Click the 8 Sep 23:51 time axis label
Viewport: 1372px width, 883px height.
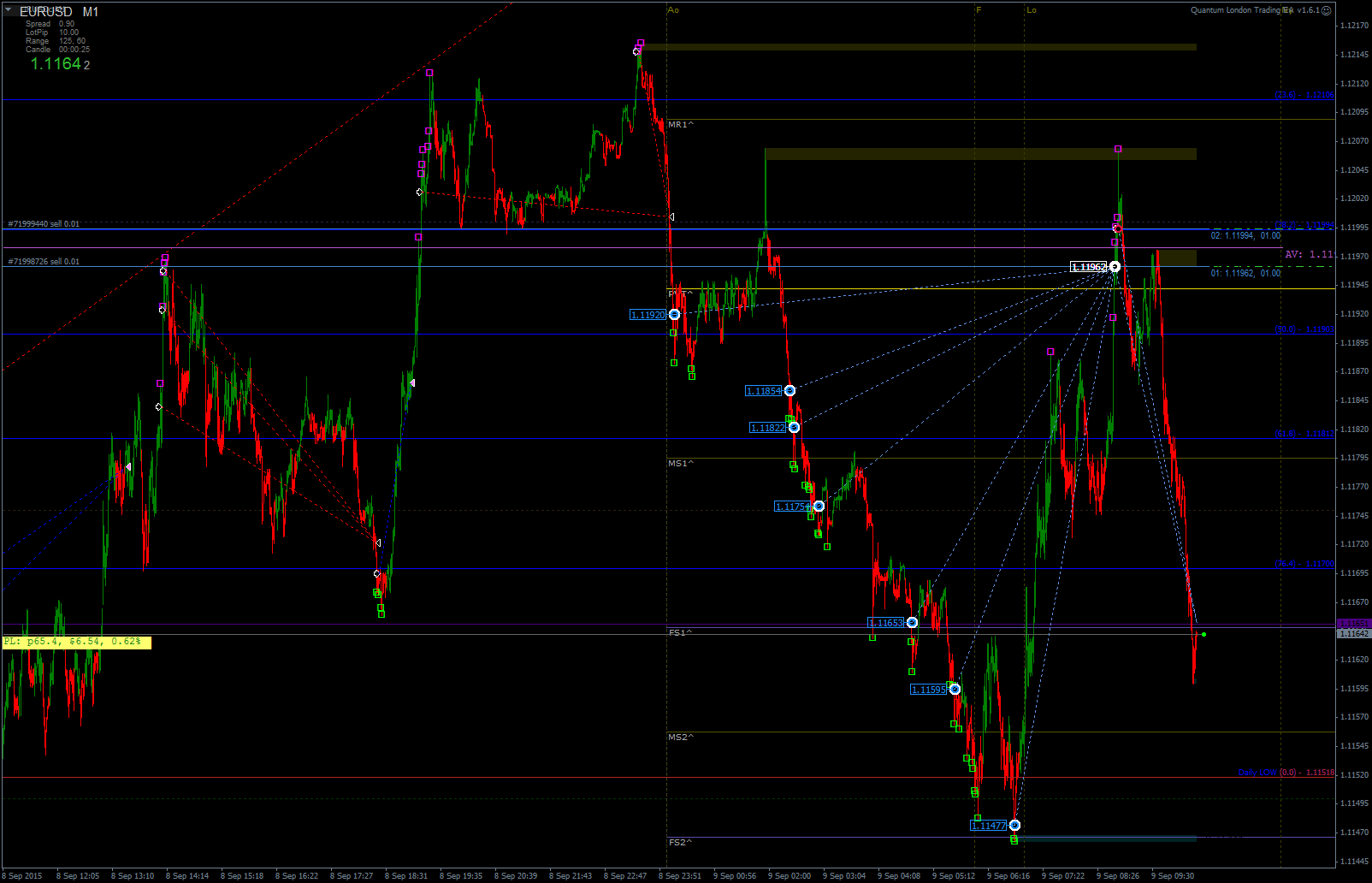[x=679, y=876]
